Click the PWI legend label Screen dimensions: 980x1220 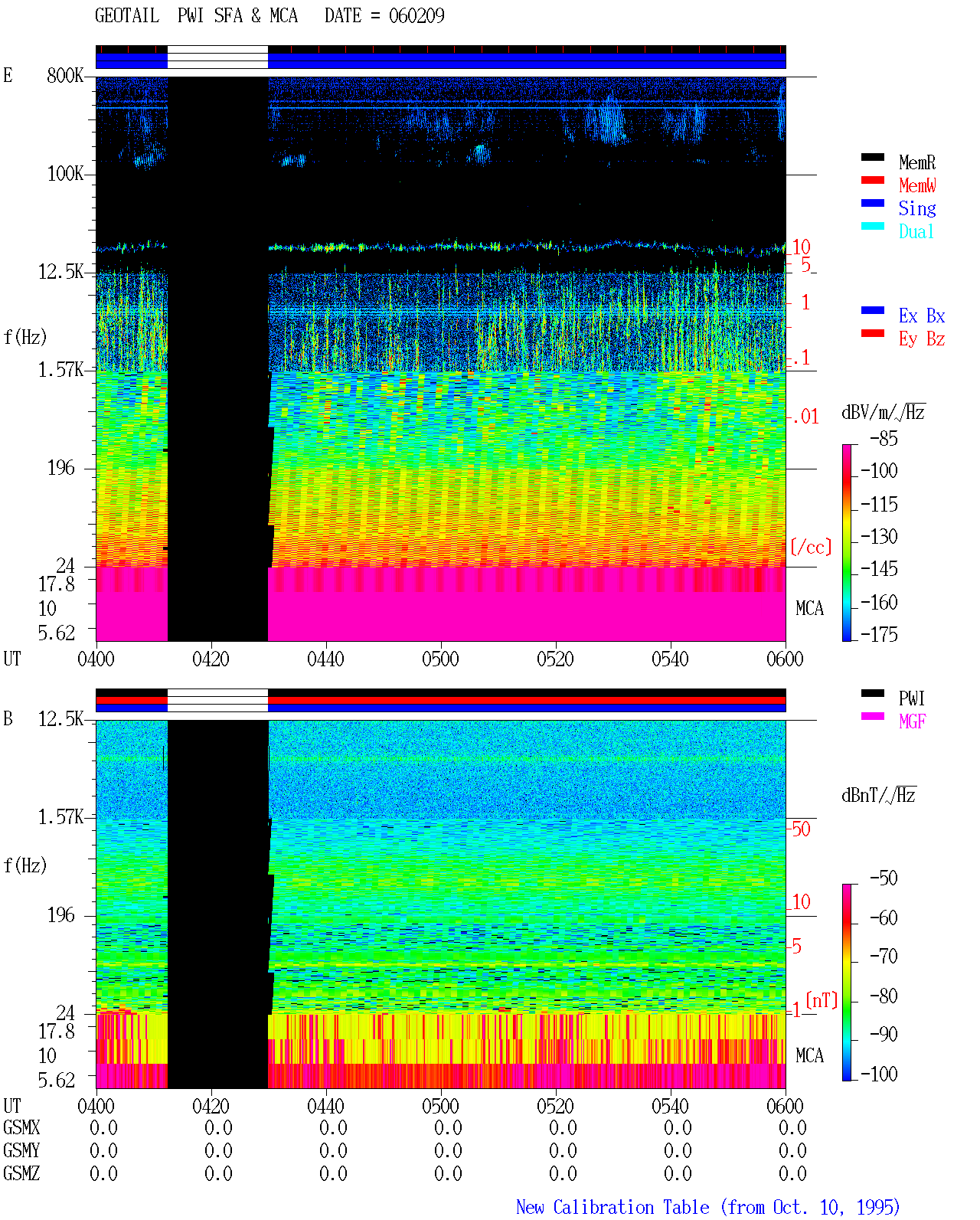pyautogui.click(x=912, y=698)
